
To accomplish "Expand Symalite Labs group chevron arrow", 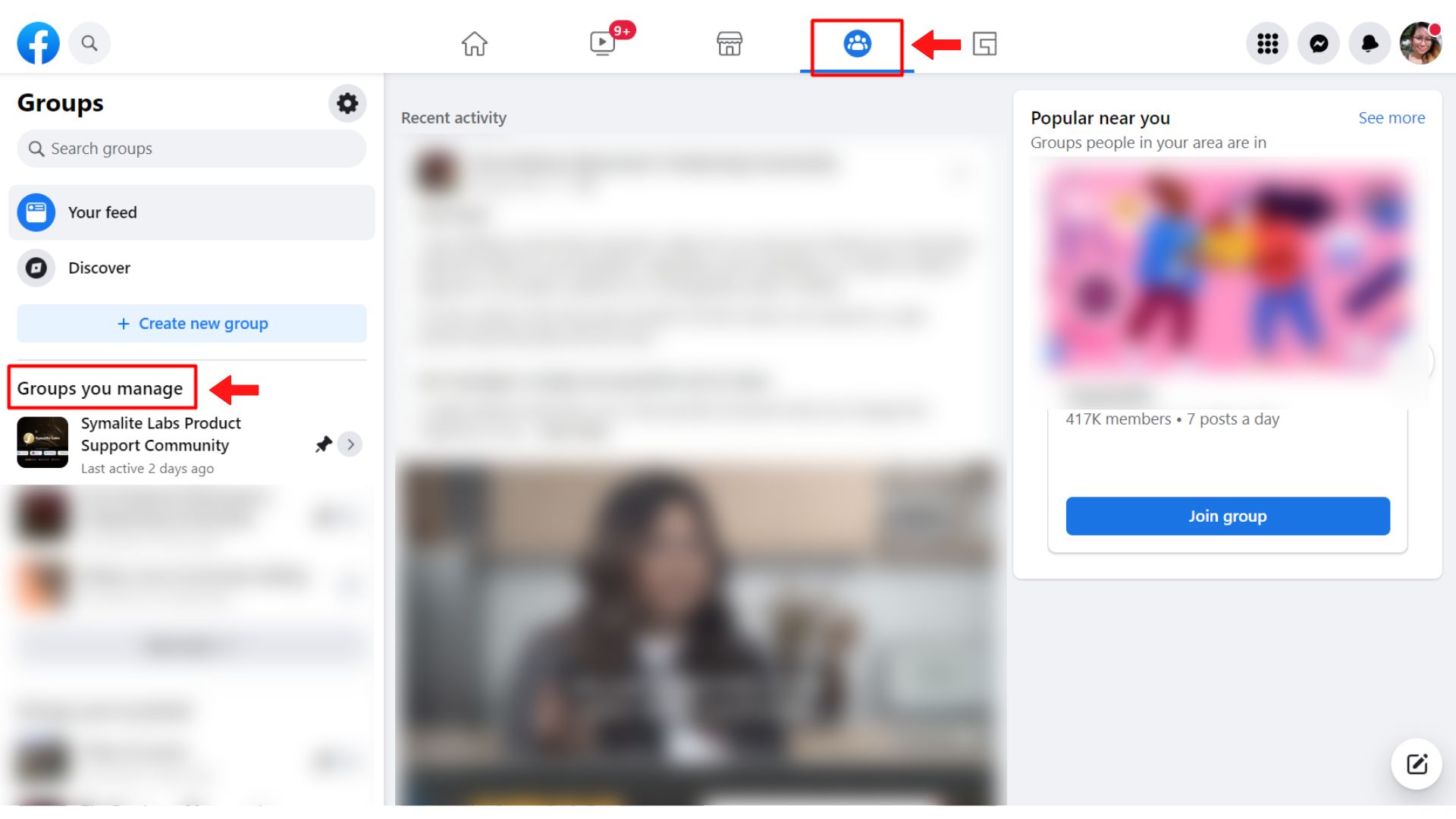I will click(x=350, y=444).
